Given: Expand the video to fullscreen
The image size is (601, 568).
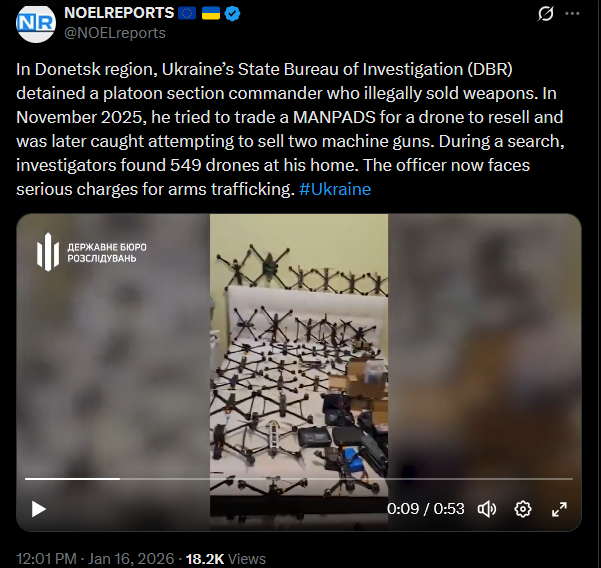Looking at the screenshot, I should 559,509.
